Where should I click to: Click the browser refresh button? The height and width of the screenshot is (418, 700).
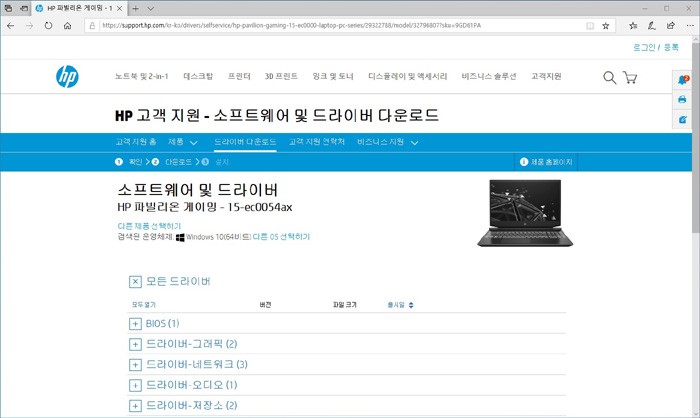pos(48,26)
